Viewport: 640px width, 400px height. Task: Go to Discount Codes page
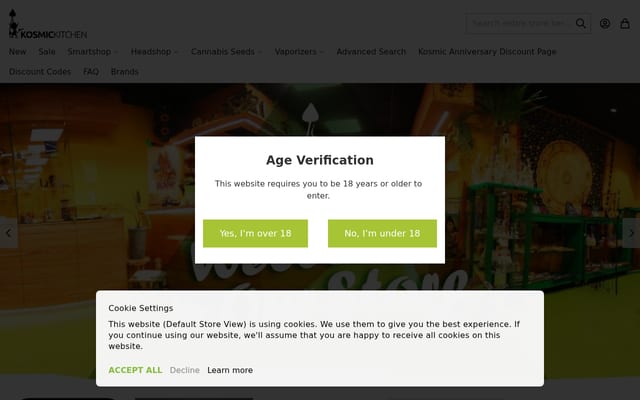(x=40, y=72)
